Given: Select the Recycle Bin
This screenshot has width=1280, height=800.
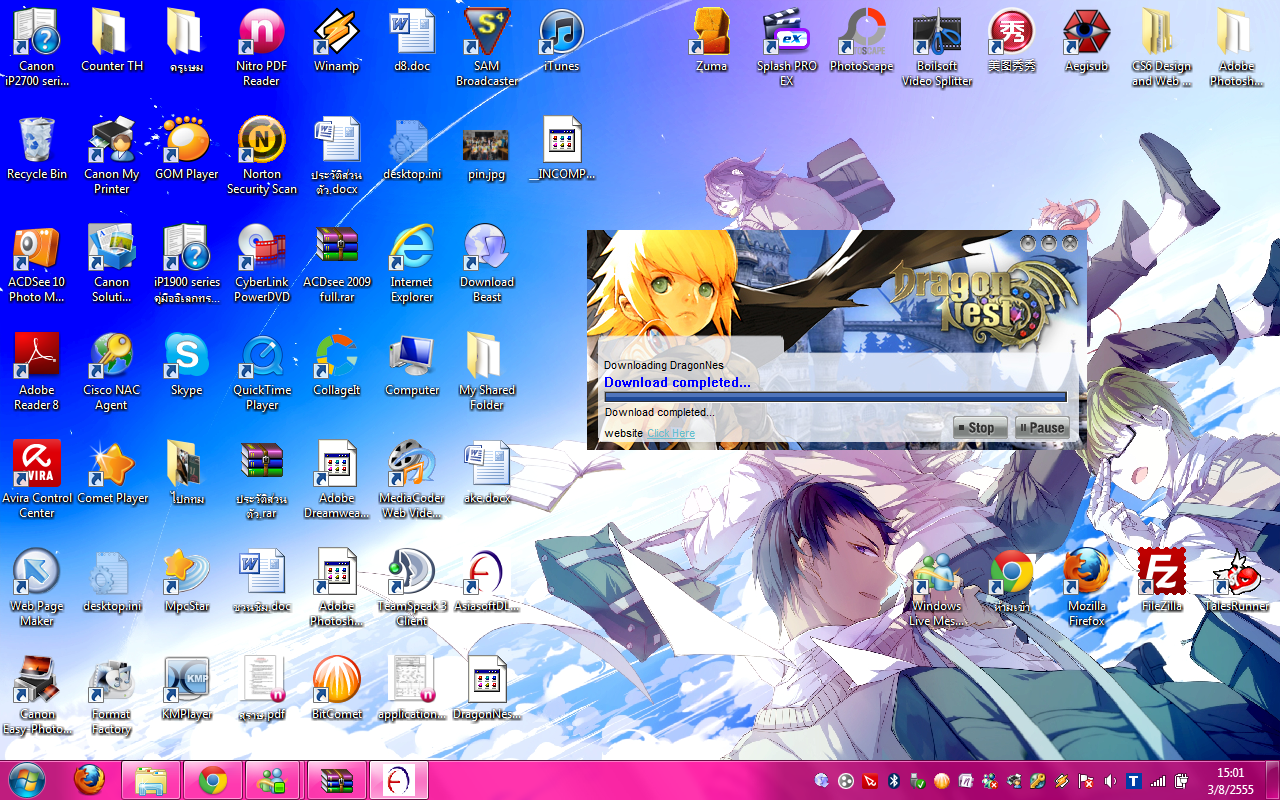Looking at the screenshot, I should pyautogui.click(x=37, y=148).
